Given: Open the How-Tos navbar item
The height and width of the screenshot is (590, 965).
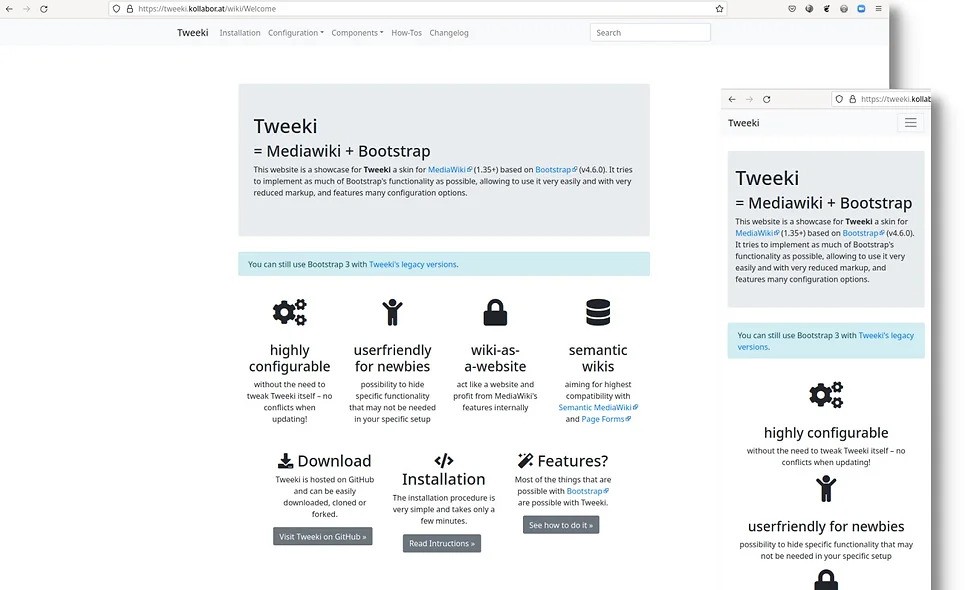Looking at the screenshot, I should pyautogui.click(x=406, y=33).
